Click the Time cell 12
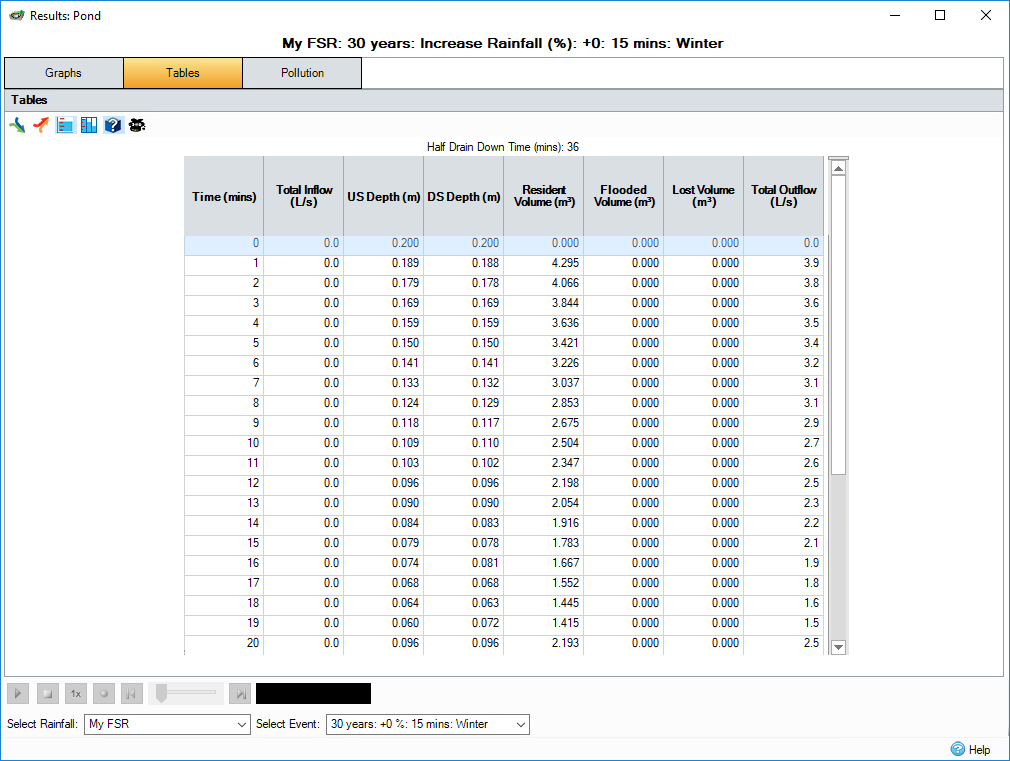The width and height of the screenshot is (1010, 761). pyautogui.click(x=224, y=483)
